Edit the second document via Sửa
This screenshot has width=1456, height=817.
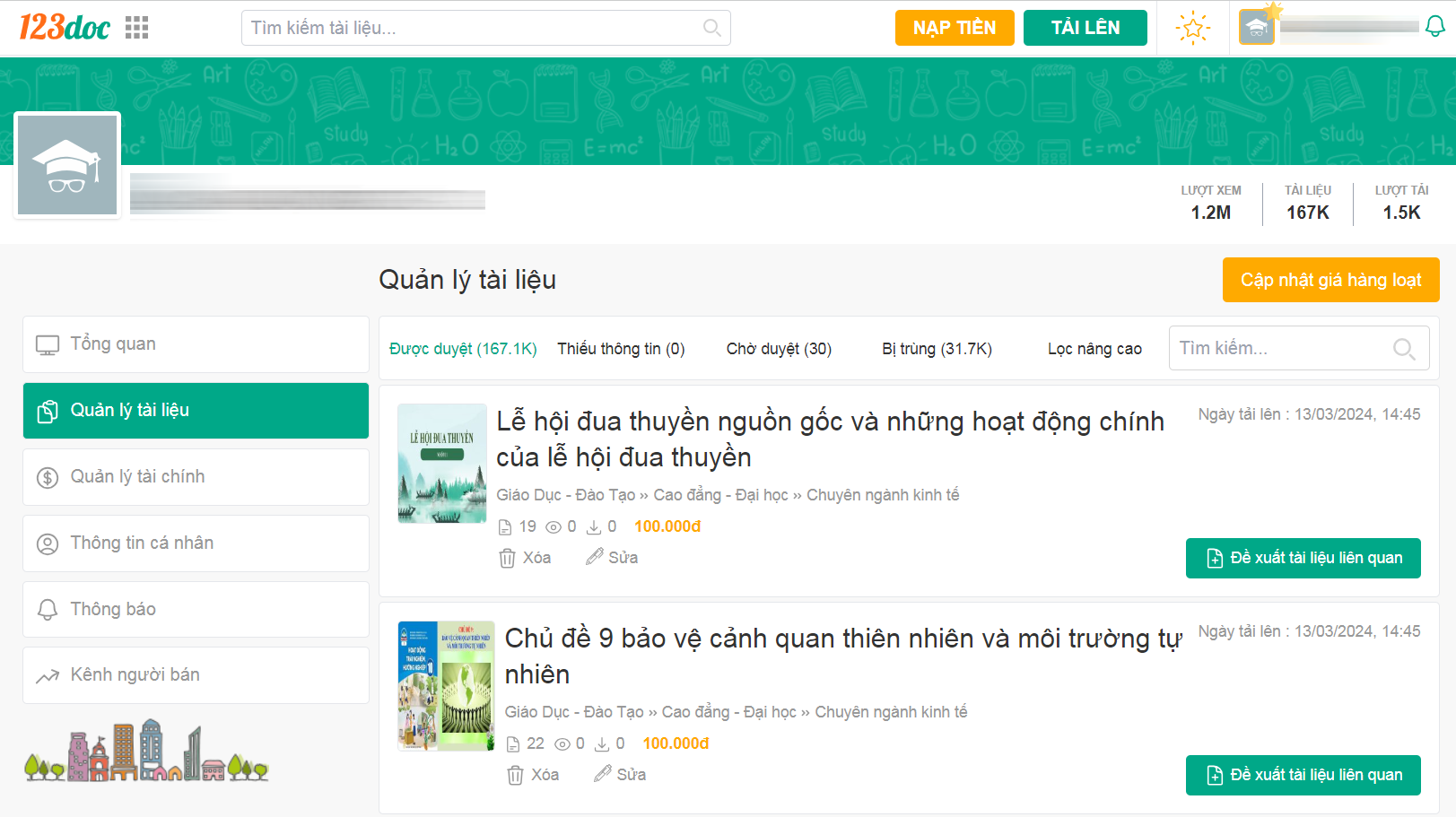[x=620, y=775]
